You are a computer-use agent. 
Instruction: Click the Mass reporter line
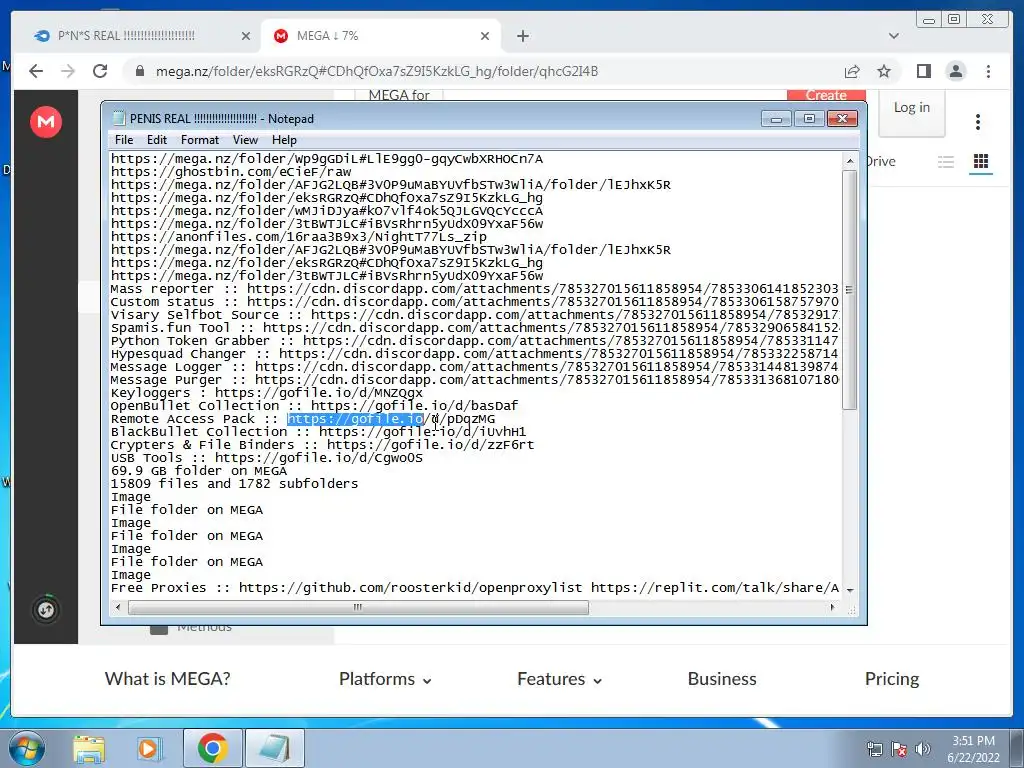tap(475, 289)
